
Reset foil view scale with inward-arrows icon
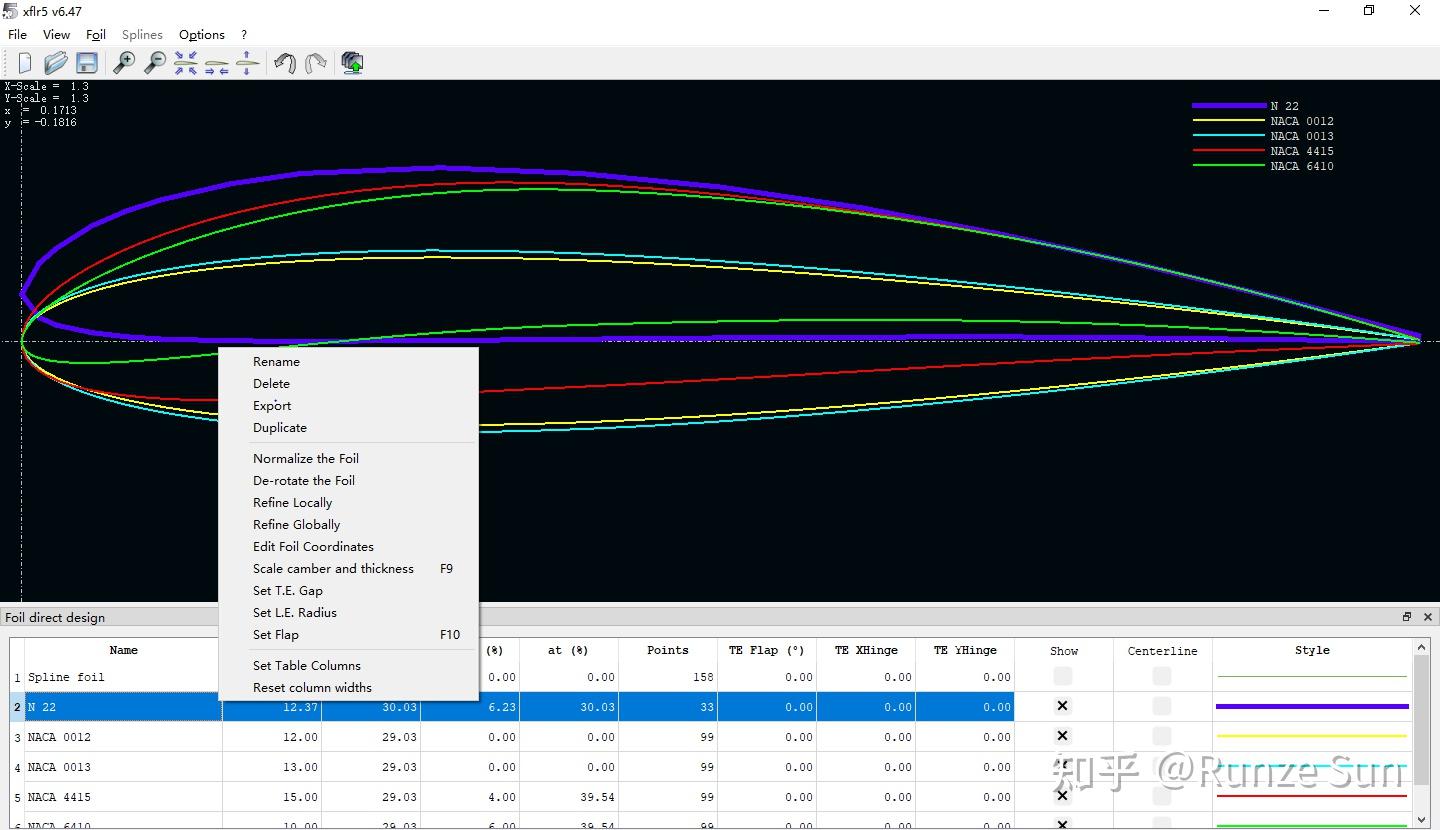coord(186,63)
